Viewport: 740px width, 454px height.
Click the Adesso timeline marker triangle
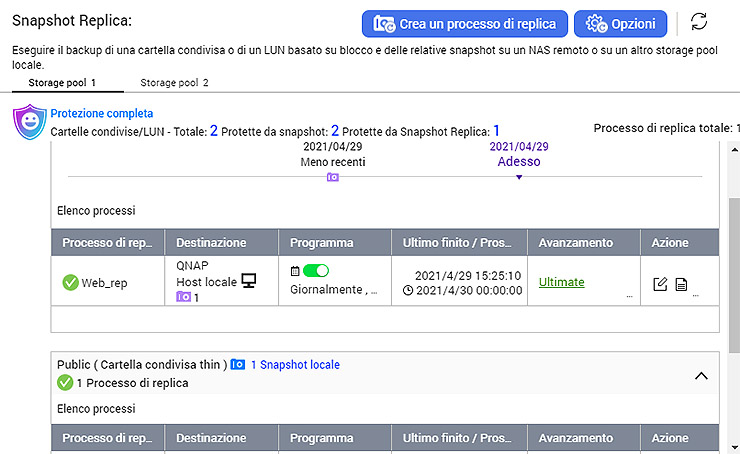(x=519, y=177)
